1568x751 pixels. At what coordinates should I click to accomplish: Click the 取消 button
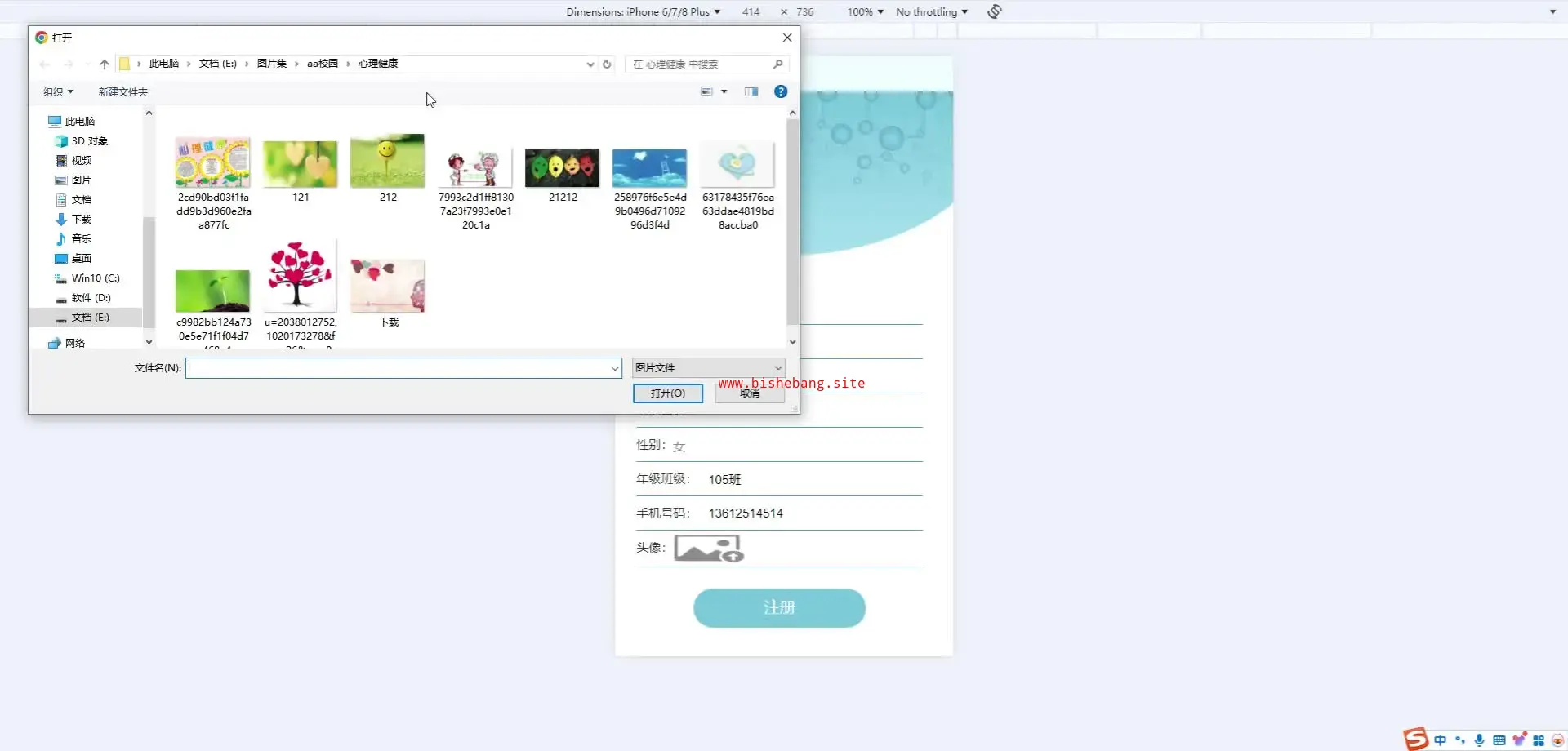coord(750,393)
